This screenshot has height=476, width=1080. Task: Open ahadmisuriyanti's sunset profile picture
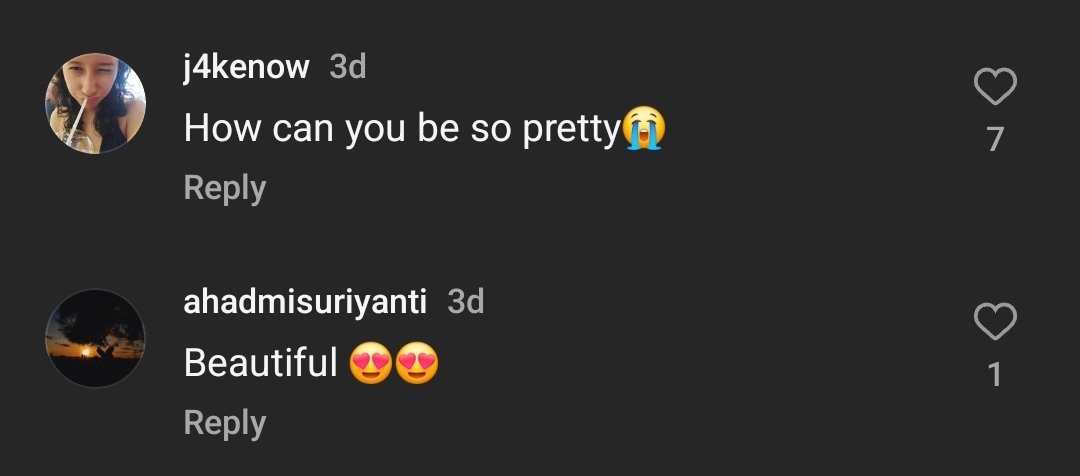(x=95, y=338)
